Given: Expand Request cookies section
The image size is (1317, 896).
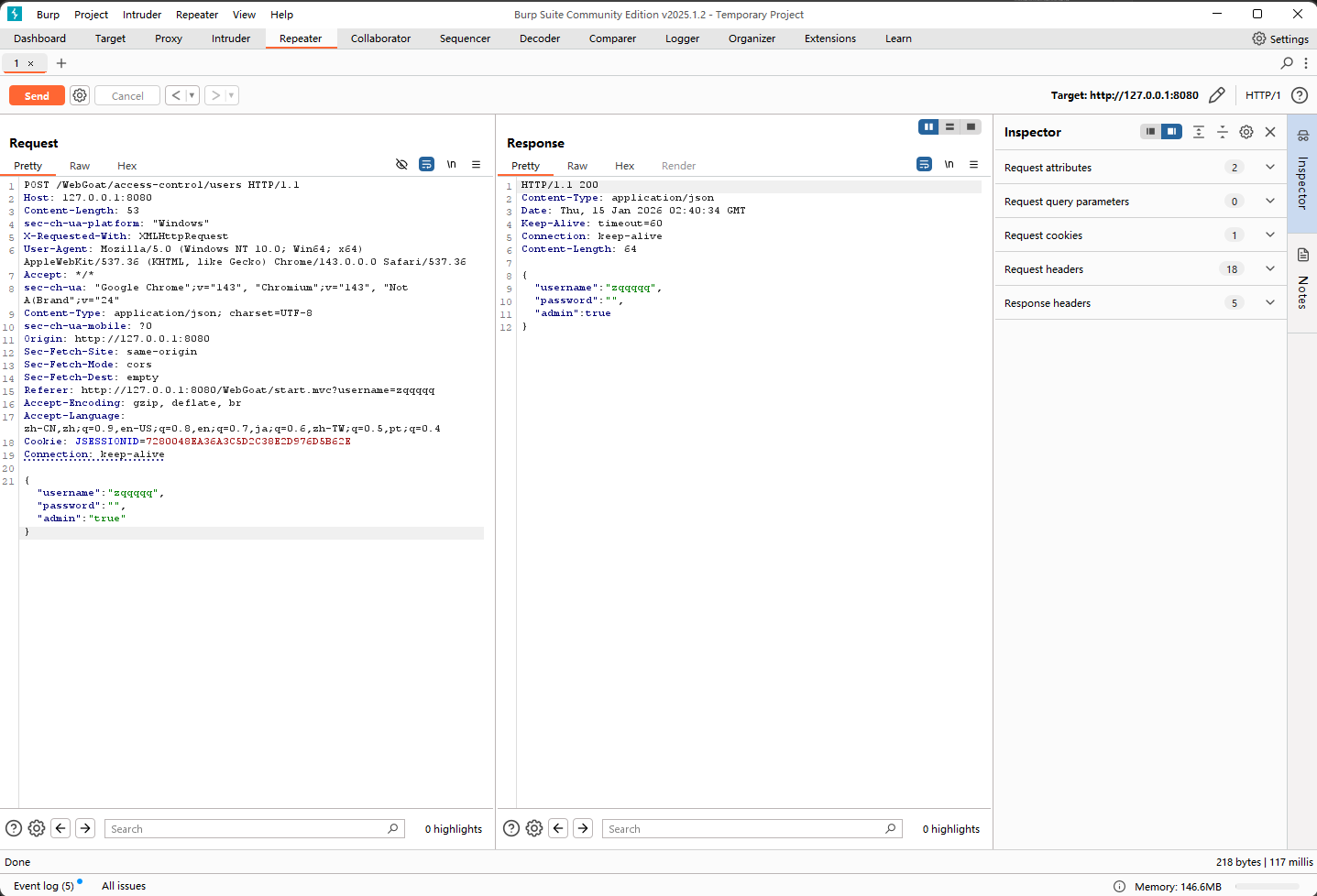Looking at the screenshot, I should click(x=1269, y=235).
